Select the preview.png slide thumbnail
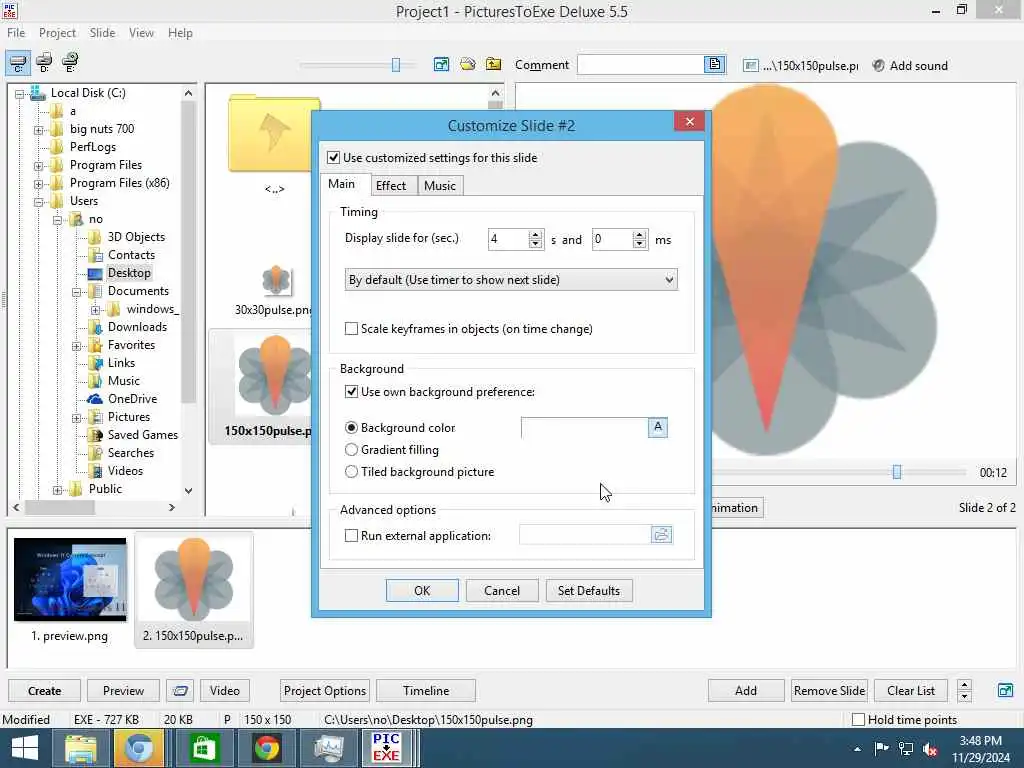This screenshot has width=1024, height=768. 70,579
